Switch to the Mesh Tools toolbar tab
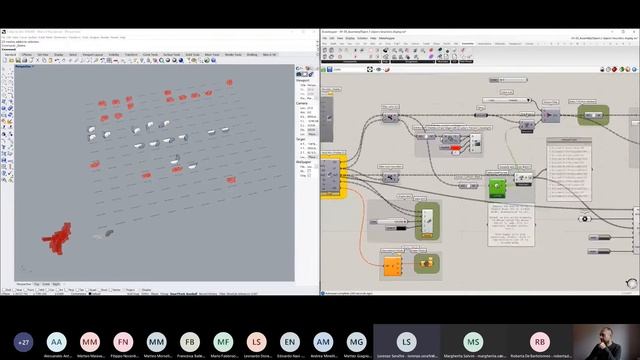640x360 pixels. [x=212, y=54]
